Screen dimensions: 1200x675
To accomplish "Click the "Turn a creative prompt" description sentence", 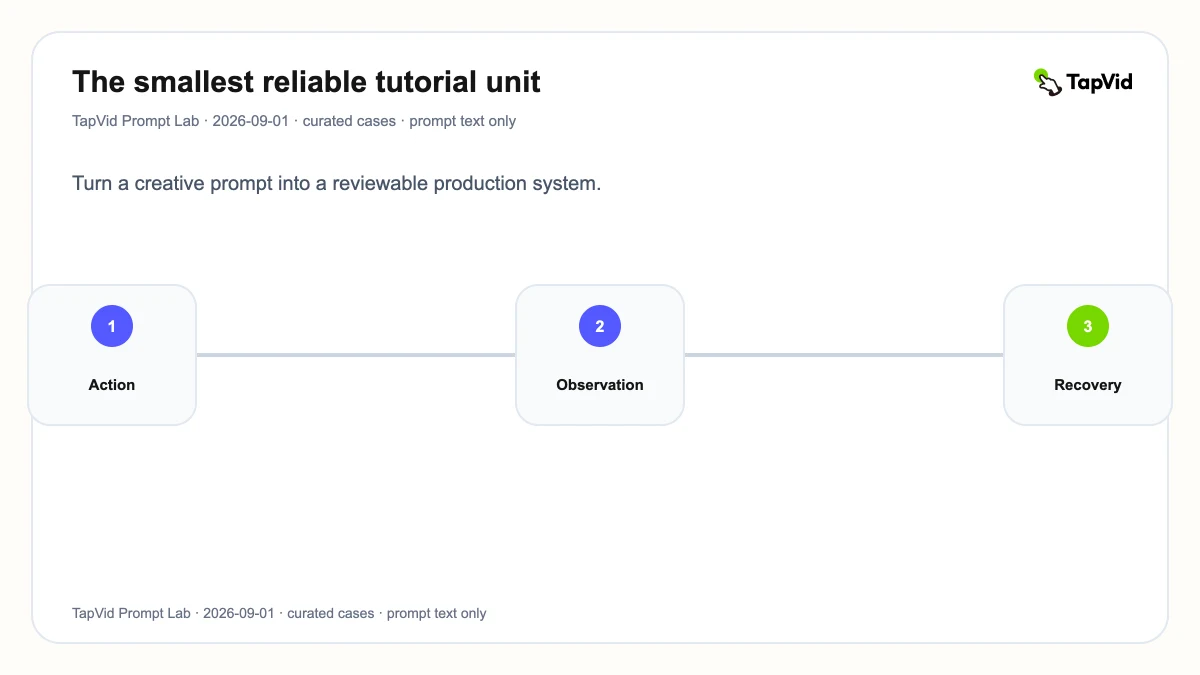I will 336,184.
